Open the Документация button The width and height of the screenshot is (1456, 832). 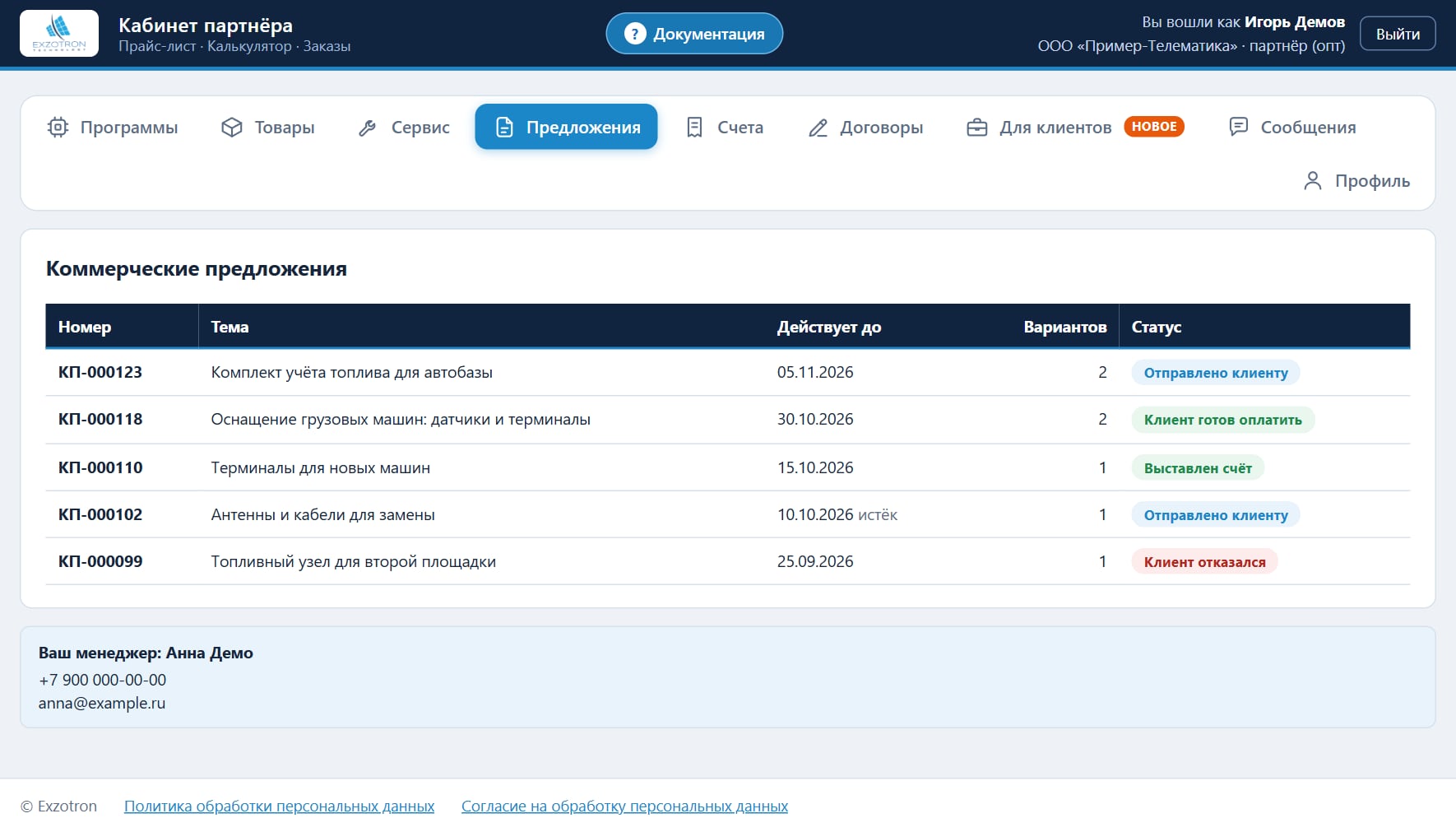click(694, 34)
